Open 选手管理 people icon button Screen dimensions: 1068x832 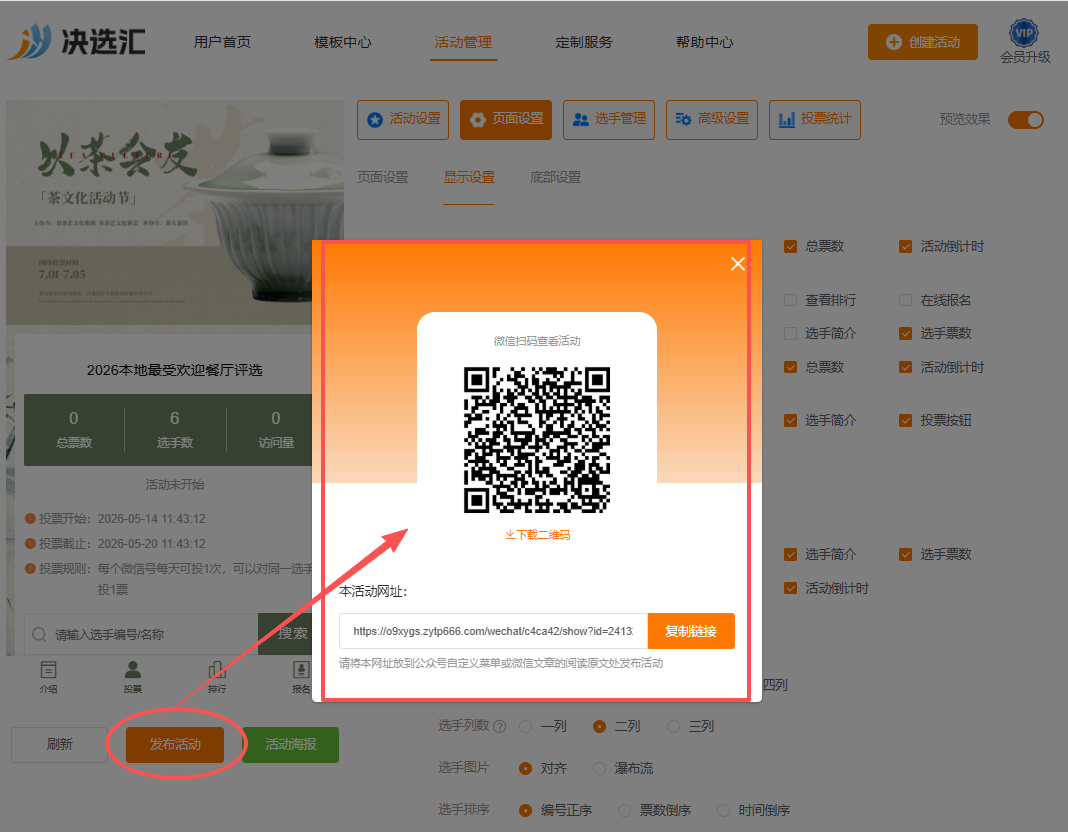608,120
